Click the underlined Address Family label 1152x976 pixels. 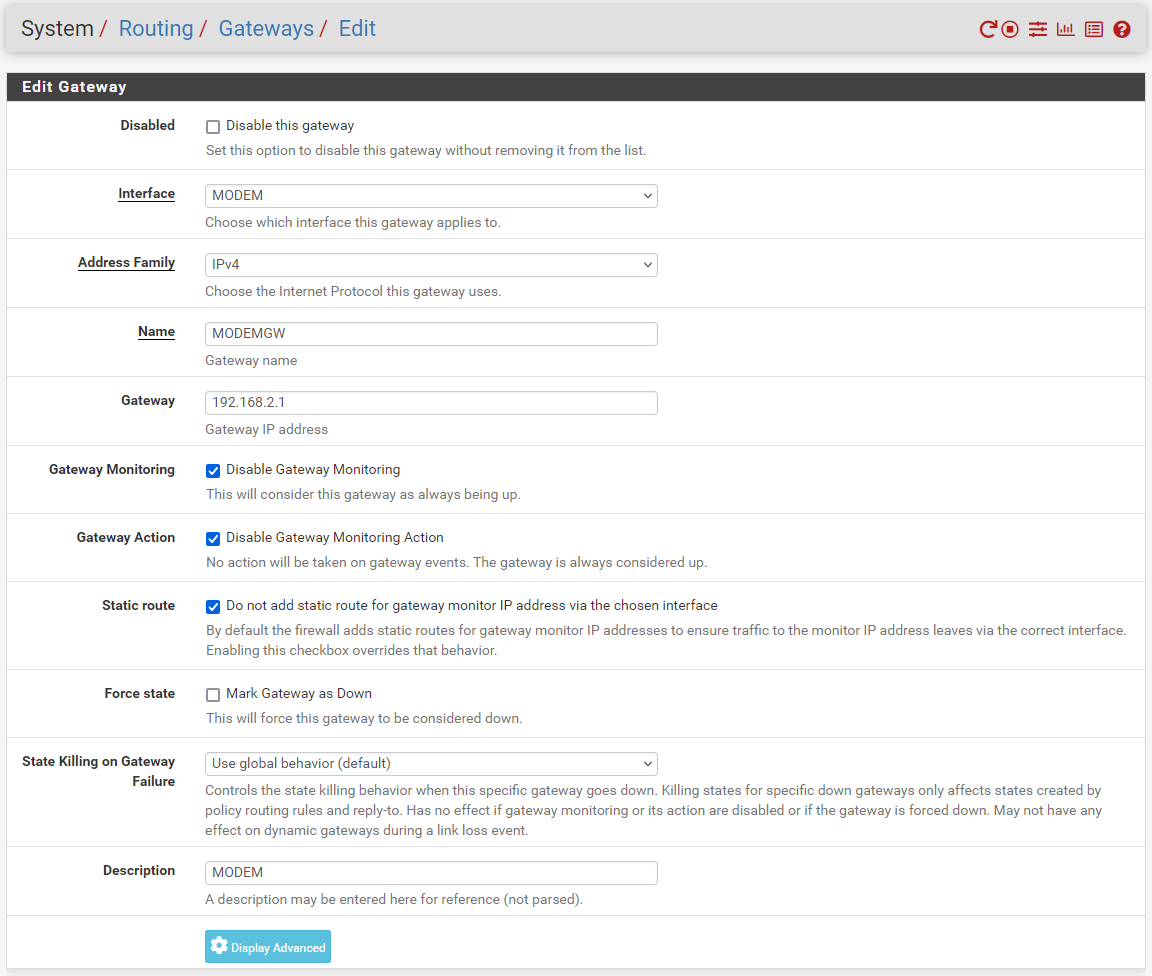click(x=126, y=262)
